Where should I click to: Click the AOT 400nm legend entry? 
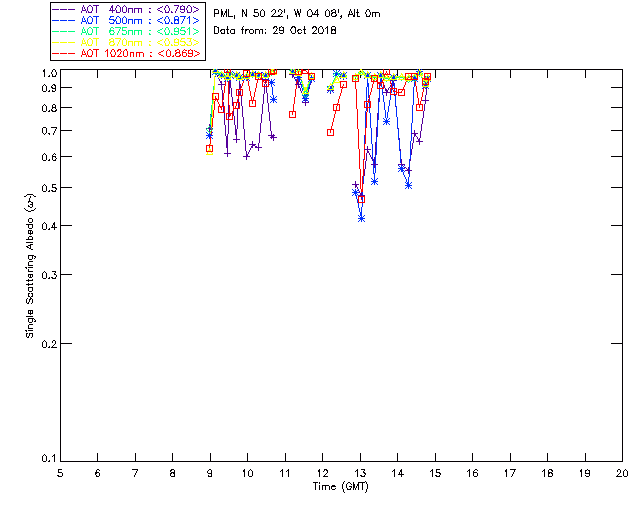coord(127,9)
